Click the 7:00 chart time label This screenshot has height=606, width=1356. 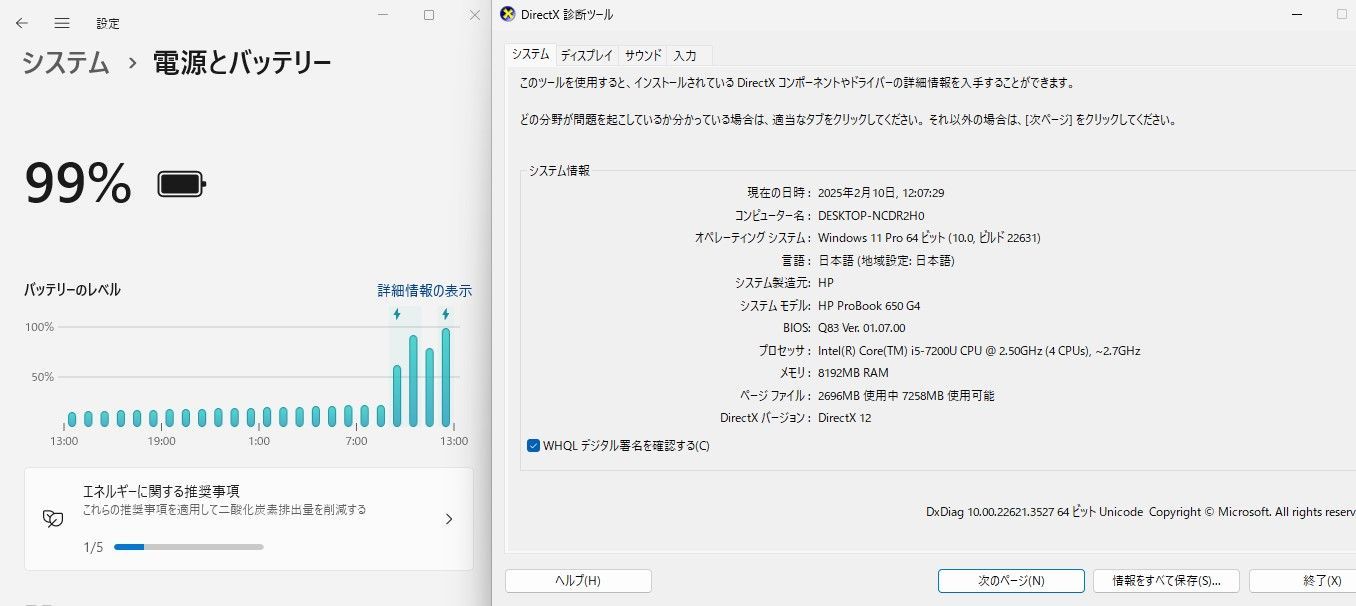pyautogui.click(x=356, y=441)
